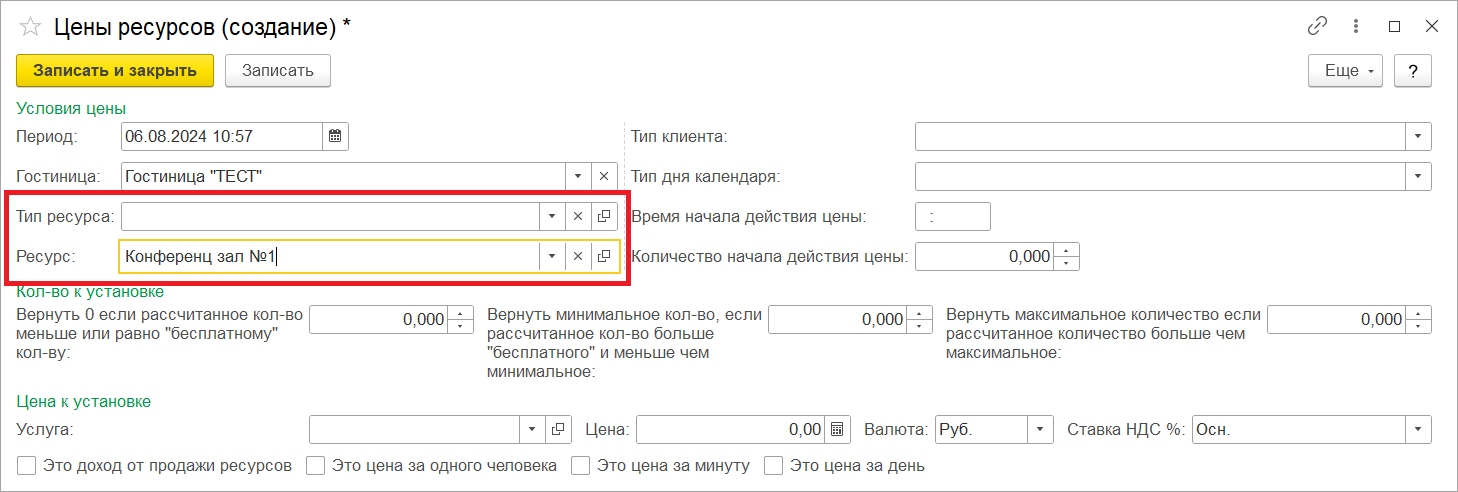1458x492 pixels.
Task: Expand the Ставка НДС % dropdown
Action: click(x=1418, y=429)
